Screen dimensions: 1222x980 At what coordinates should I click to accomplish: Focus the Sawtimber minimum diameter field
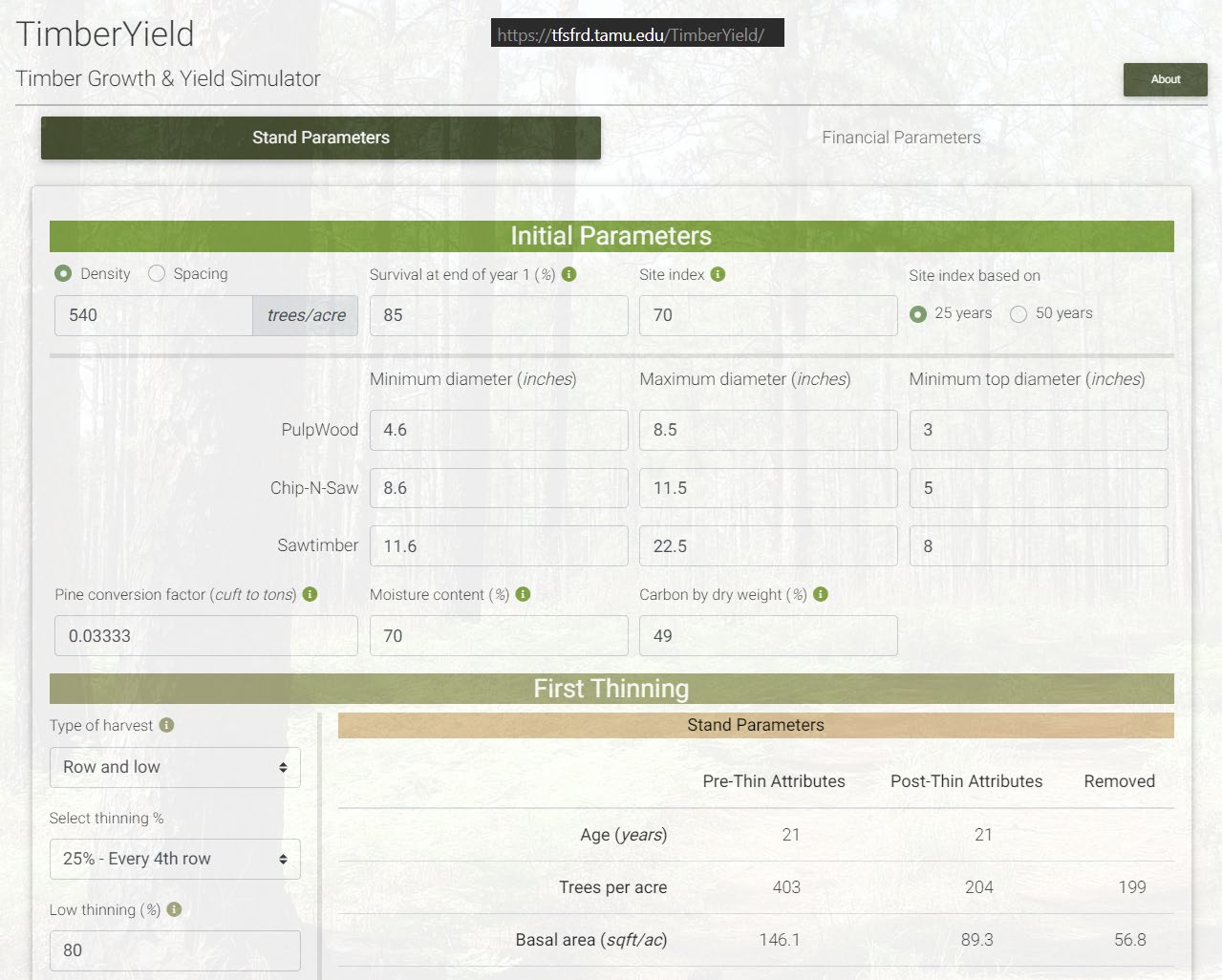point(498,546)
